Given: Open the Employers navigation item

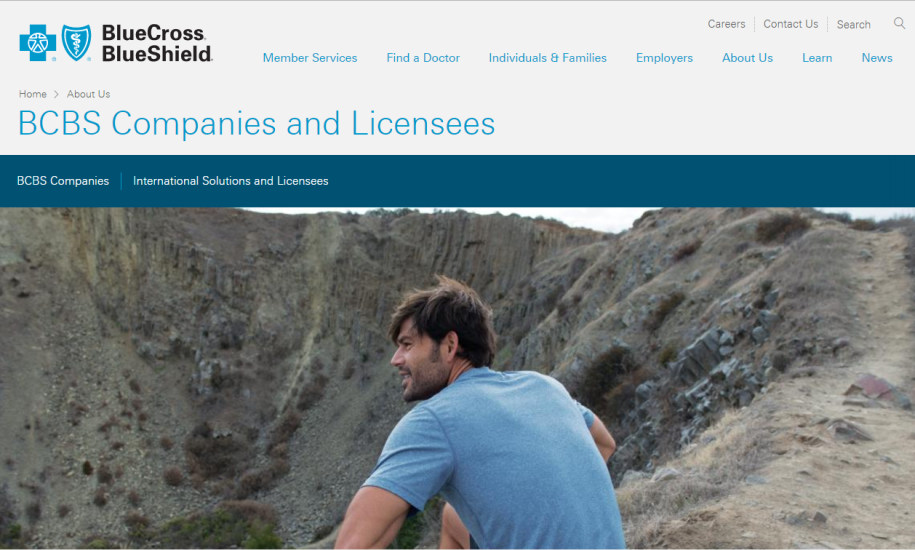Looking at the screenshot, I should pyautogui.click(x=664, y=58).
